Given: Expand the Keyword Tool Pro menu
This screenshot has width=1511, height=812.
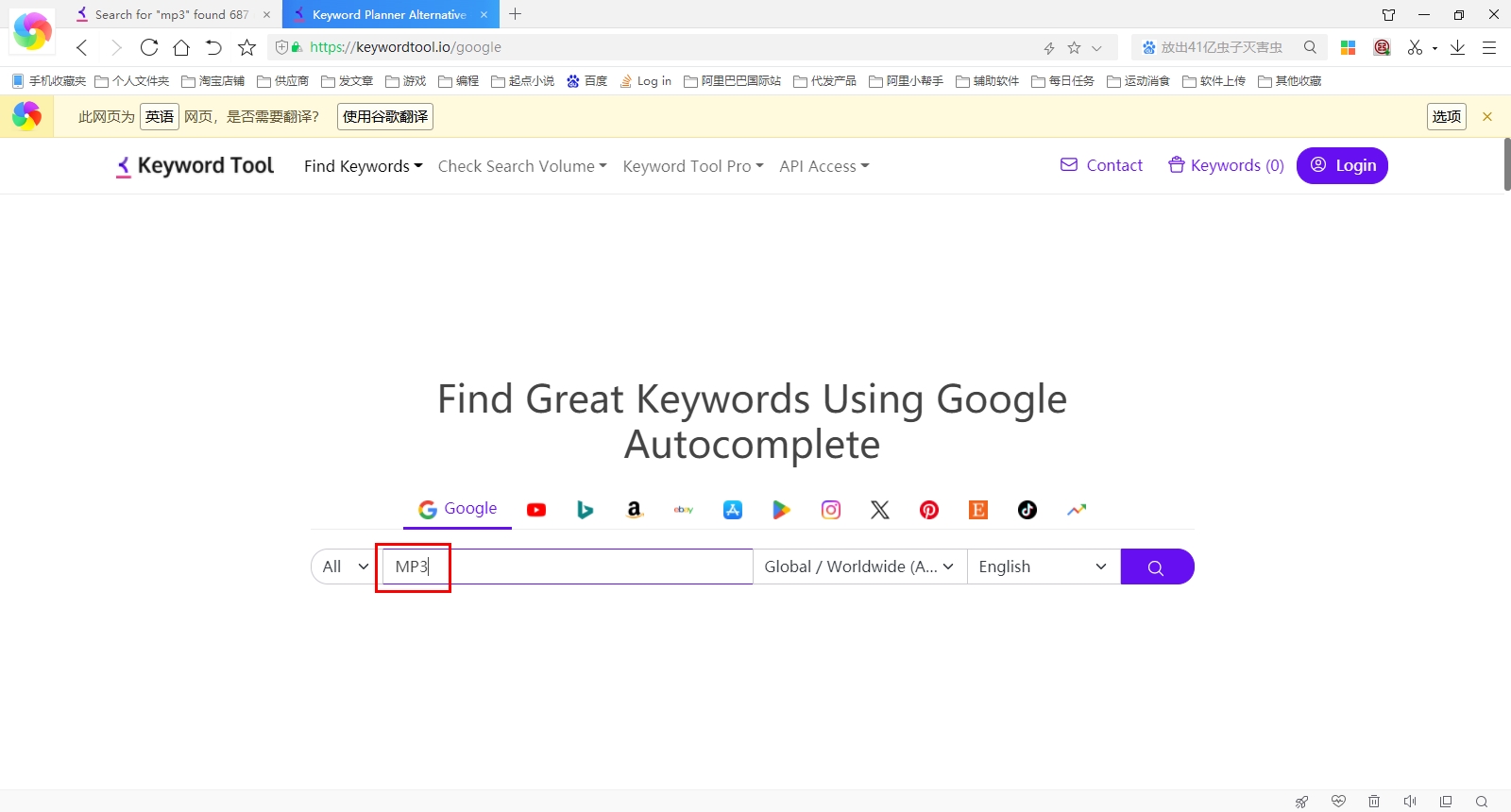Looking at the screenshot, I should tap(693, 166).
